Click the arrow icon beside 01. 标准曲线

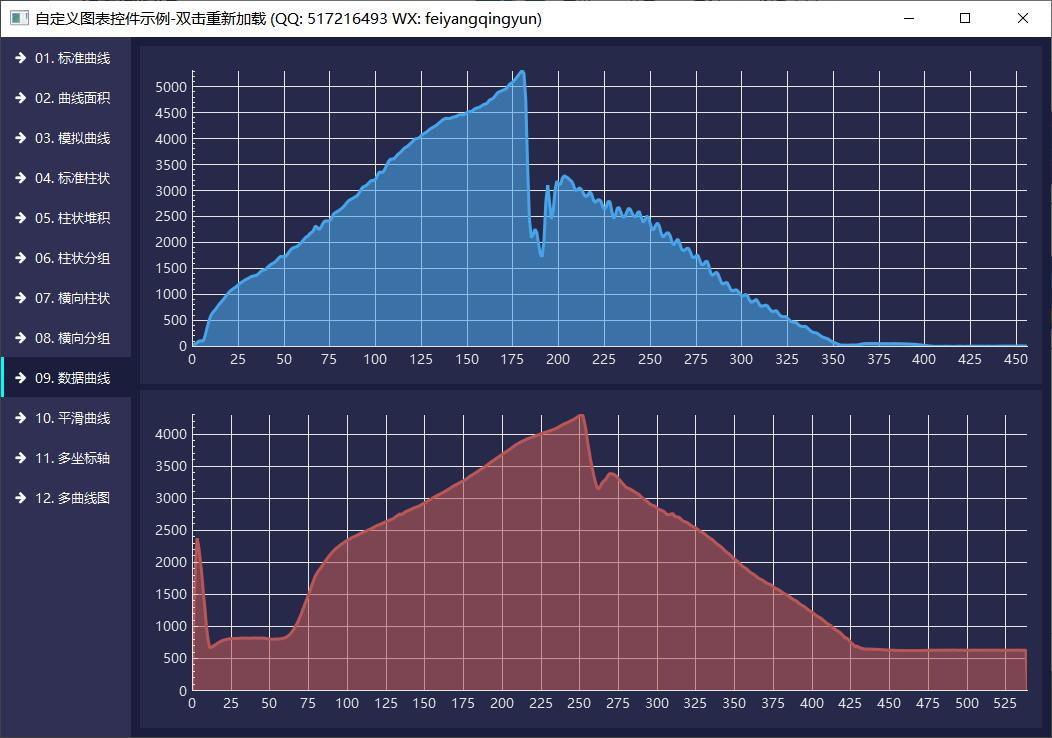tap(20, 58)
